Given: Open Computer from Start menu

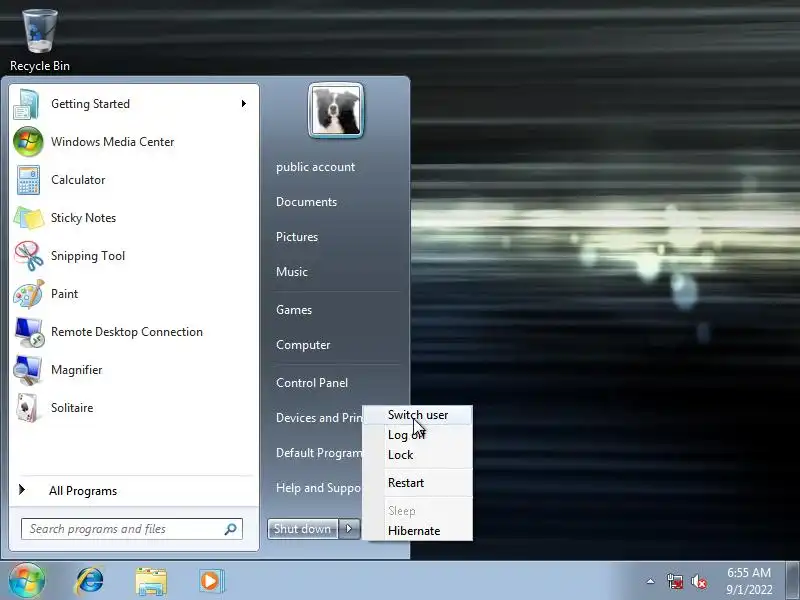Looking at the screenshot, I should click(x=303, y=345).
